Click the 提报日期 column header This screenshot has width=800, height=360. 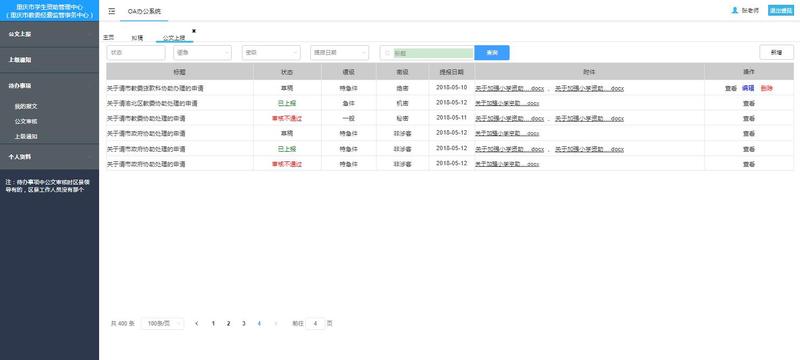(452, 72)
